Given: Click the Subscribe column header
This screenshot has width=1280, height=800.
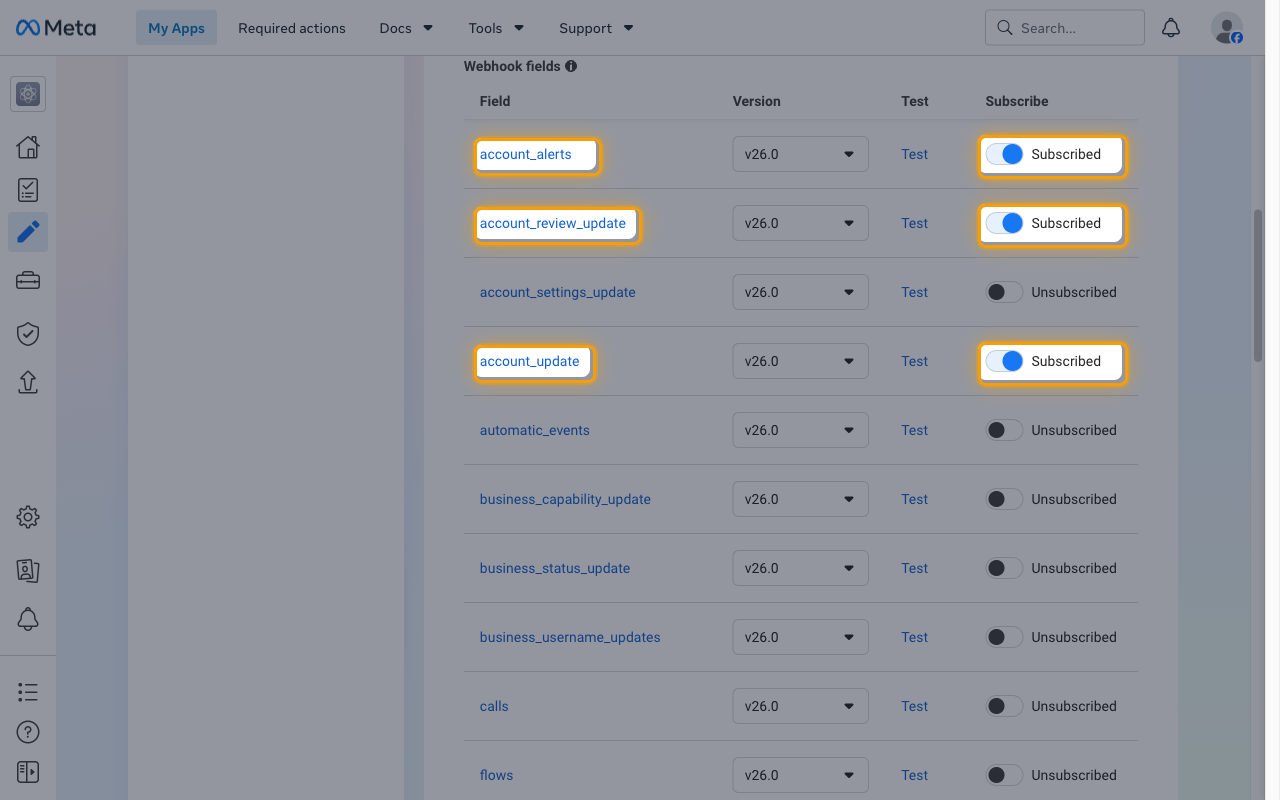Looking at the screenshot, I should 1017,101.
